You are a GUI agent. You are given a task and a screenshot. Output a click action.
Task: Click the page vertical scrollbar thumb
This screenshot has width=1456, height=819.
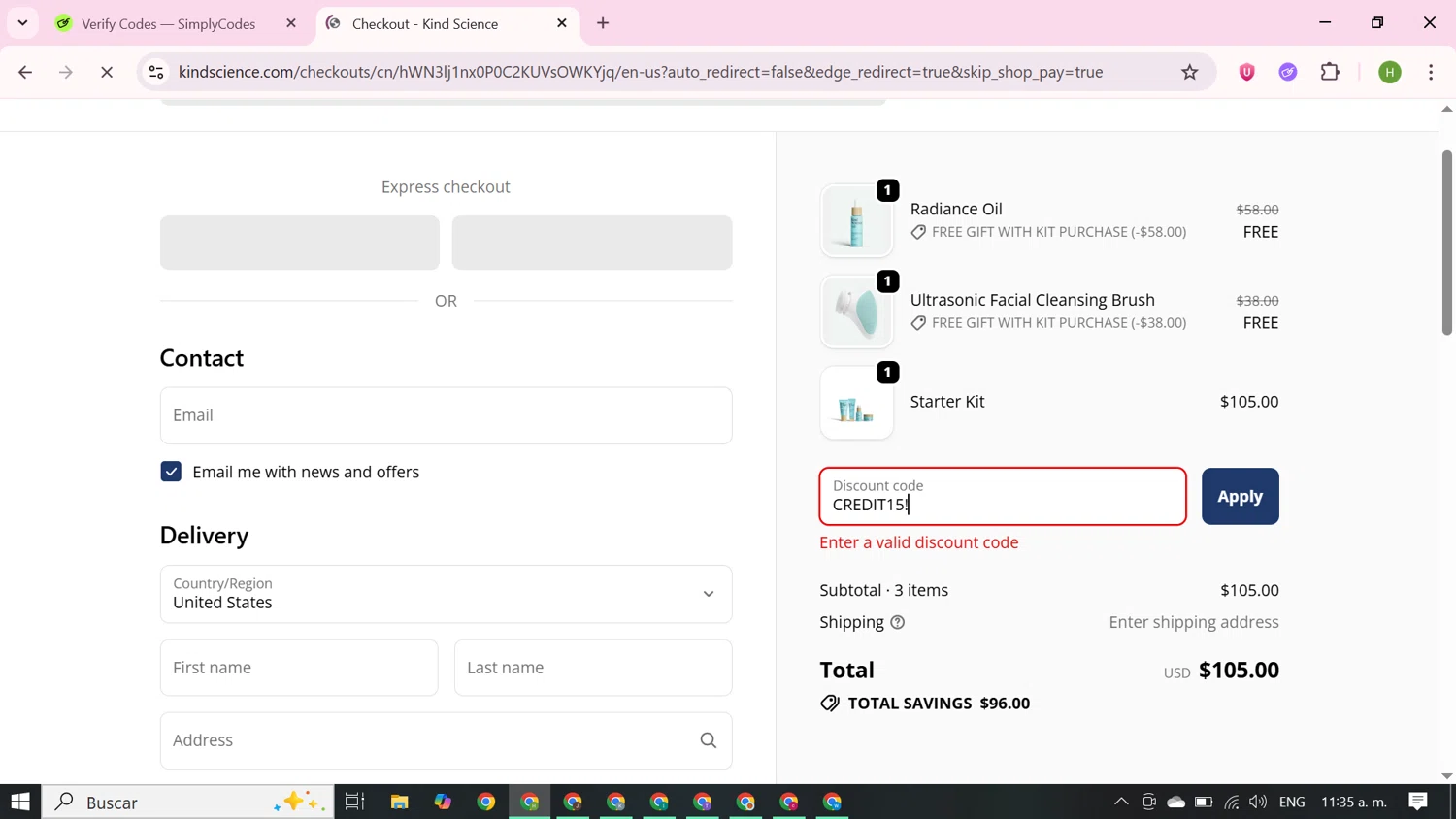(1446, 243)
